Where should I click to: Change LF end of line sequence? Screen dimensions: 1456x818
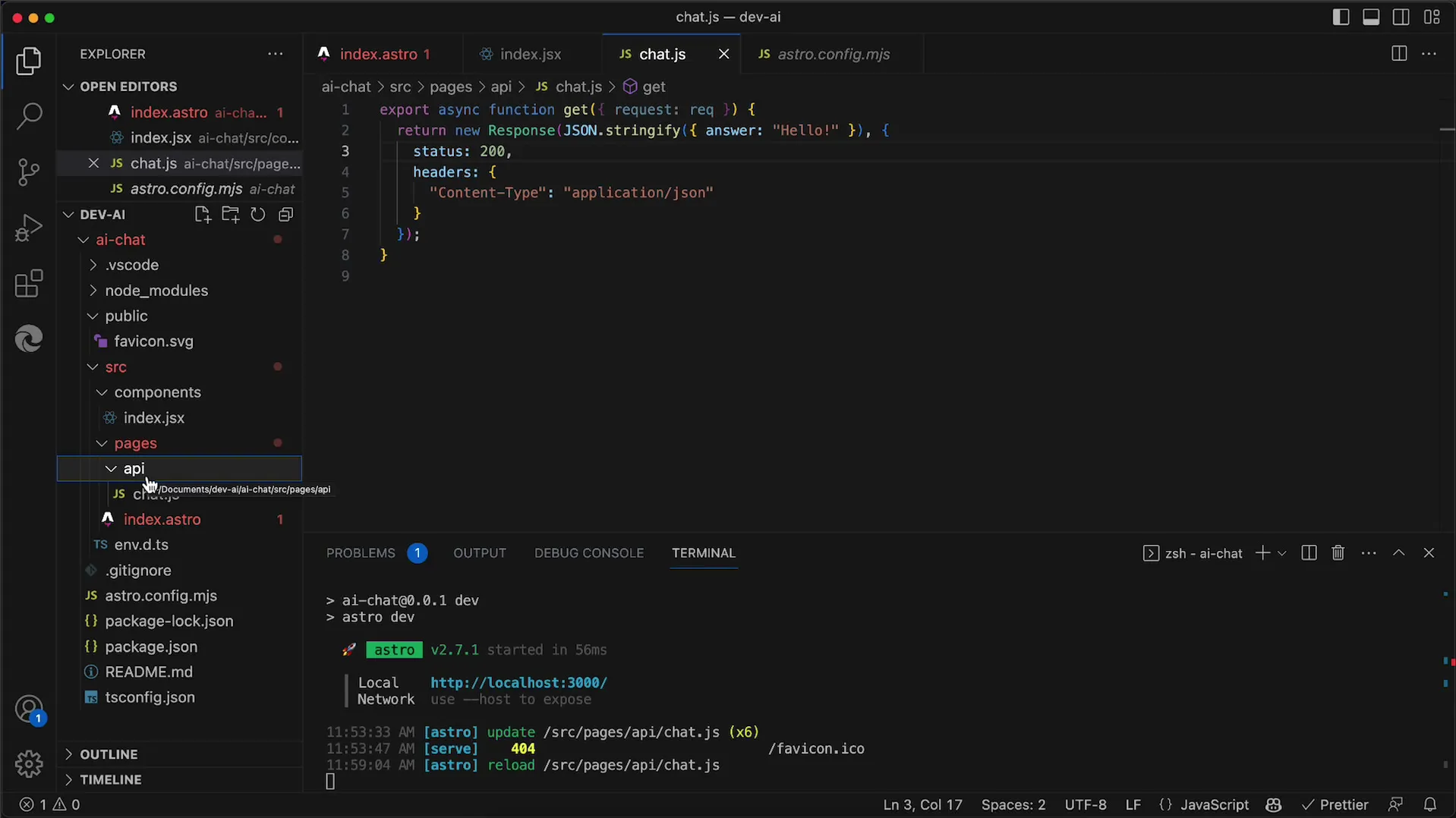point(1133,804)
